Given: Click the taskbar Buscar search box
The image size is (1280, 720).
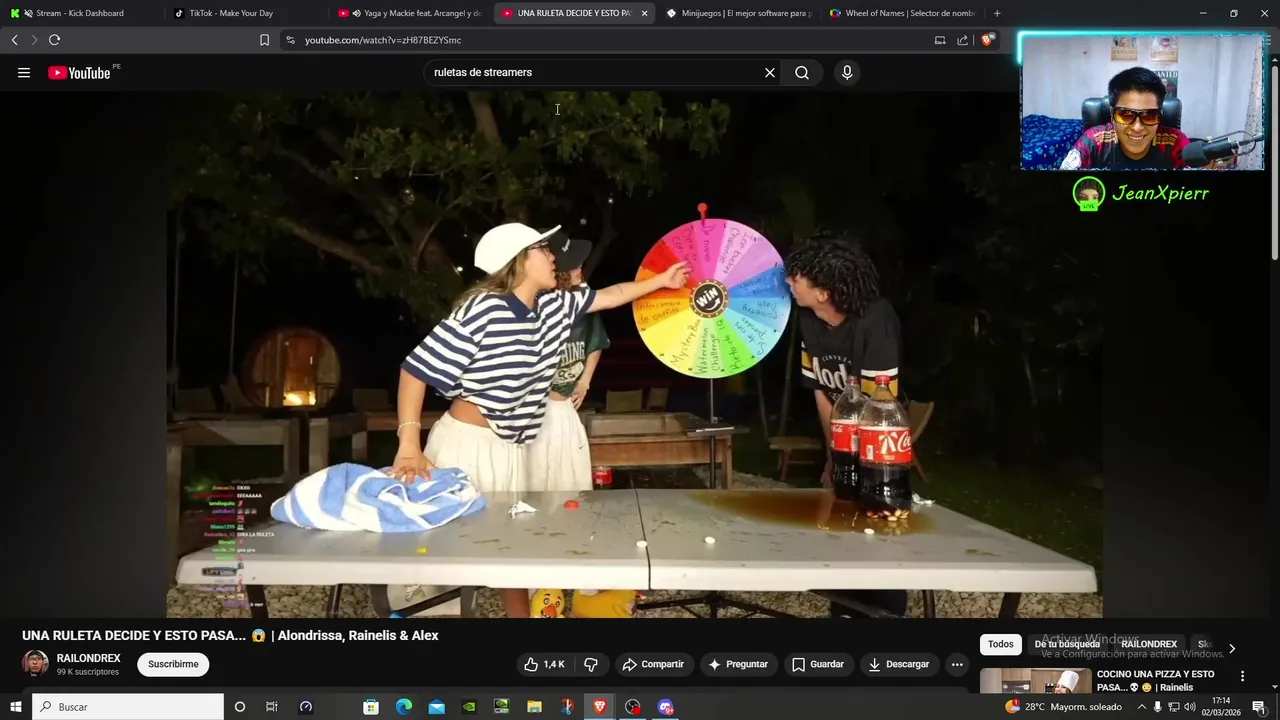Looking at the screenshot, I should point(128,707).
